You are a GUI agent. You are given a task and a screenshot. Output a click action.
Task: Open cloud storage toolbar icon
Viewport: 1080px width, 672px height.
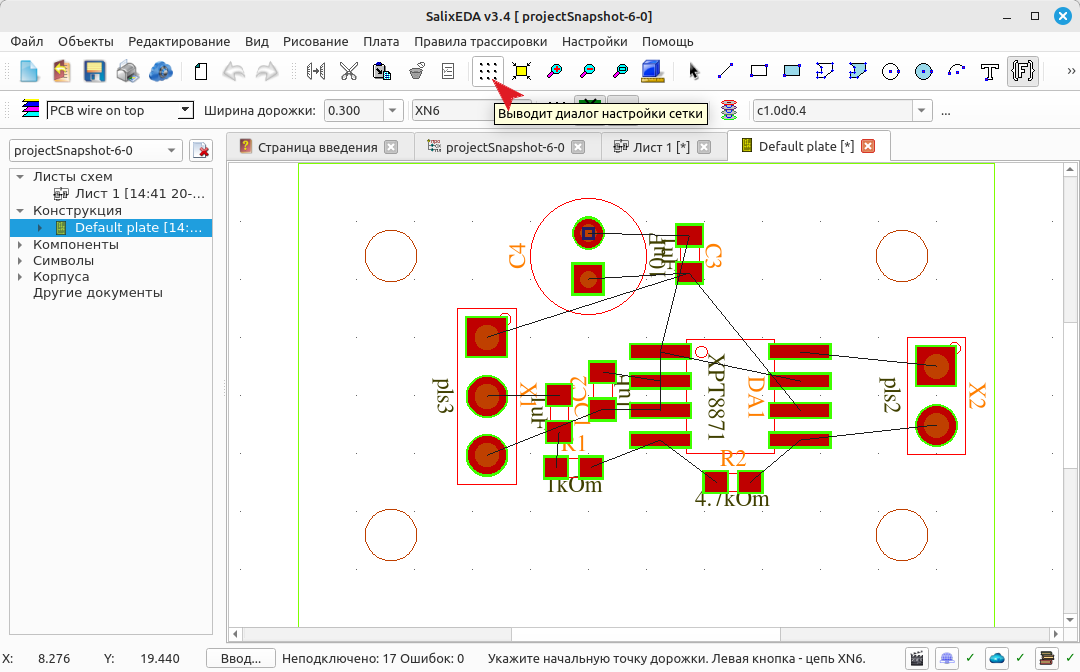160,71
